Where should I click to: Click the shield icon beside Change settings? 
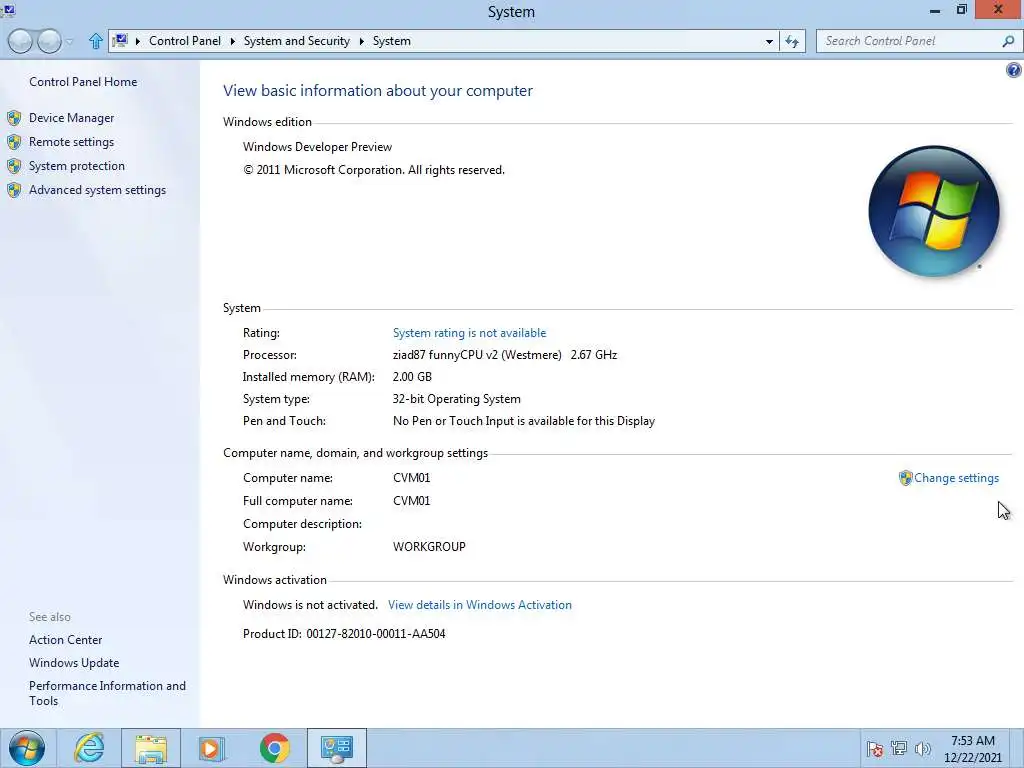point(905,478)
